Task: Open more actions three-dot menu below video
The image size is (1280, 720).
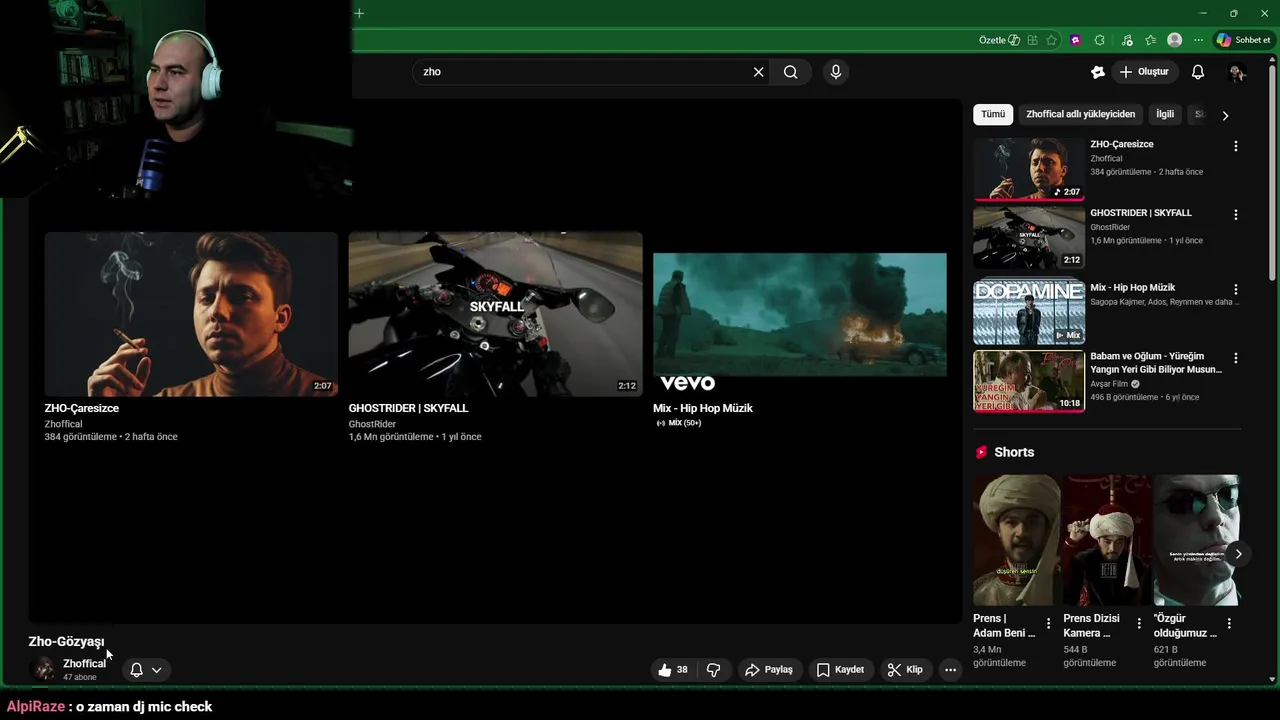Action: [951, 670]
